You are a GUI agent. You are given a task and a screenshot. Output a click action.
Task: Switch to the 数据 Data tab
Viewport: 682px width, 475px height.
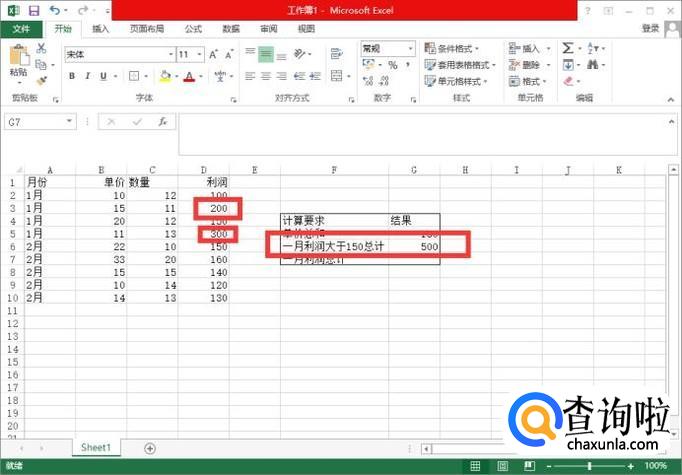point(231,29)
